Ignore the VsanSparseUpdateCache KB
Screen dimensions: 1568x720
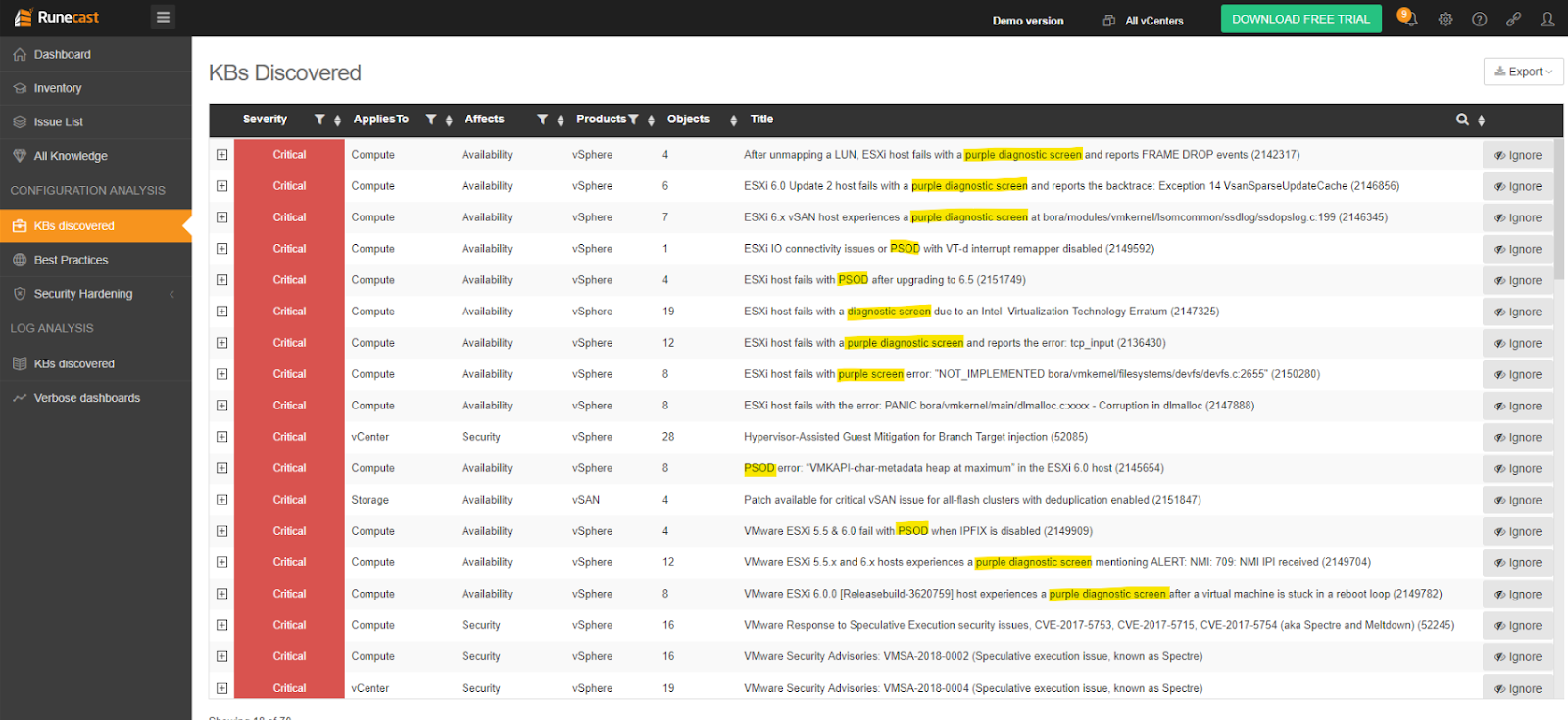pos(1518,186)
